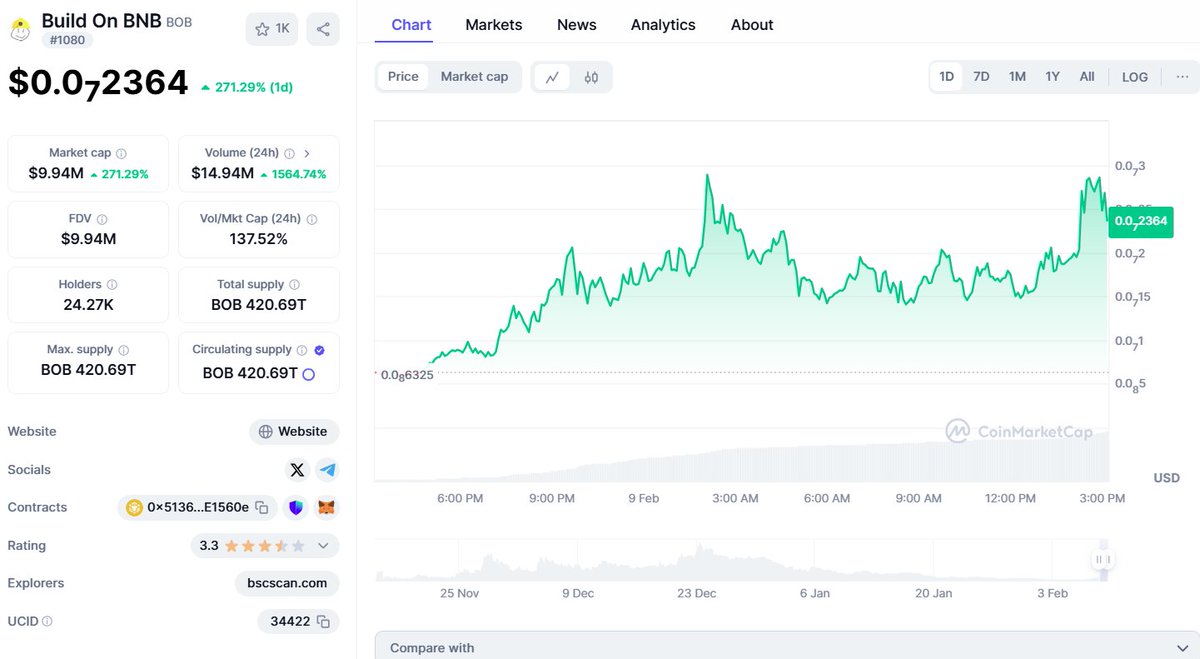Switch to line chart view icon
Viewport: 1200px width, 659px height.
[552, 77]
